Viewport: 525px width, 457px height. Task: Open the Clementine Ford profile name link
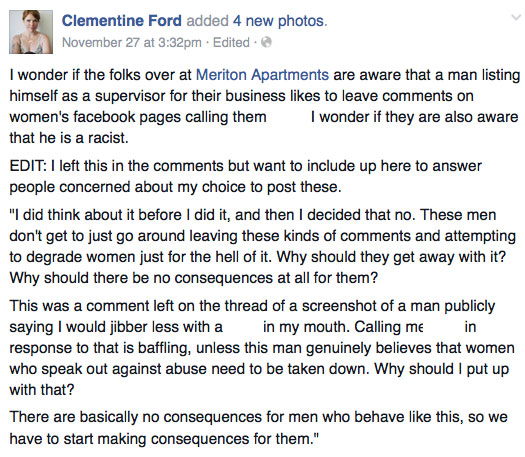click(122, 21)
